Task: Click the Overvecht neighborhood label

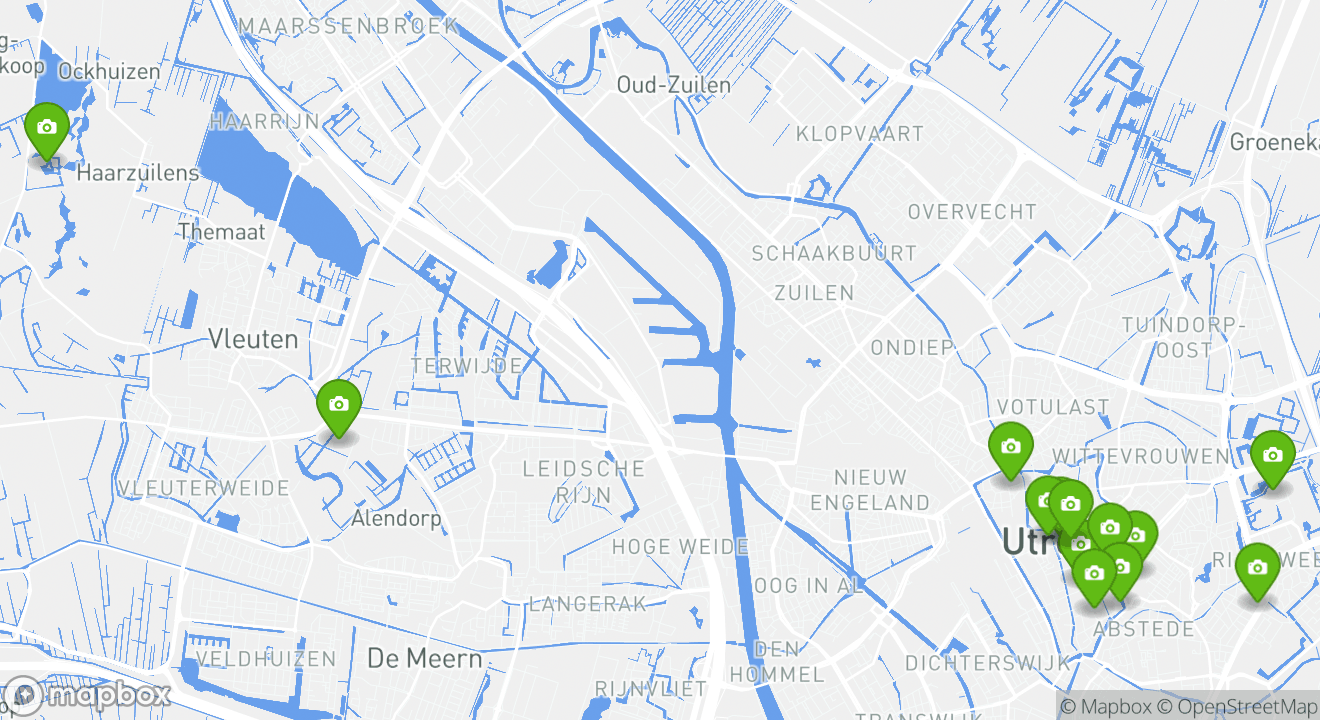Action: tap(972, 212)
